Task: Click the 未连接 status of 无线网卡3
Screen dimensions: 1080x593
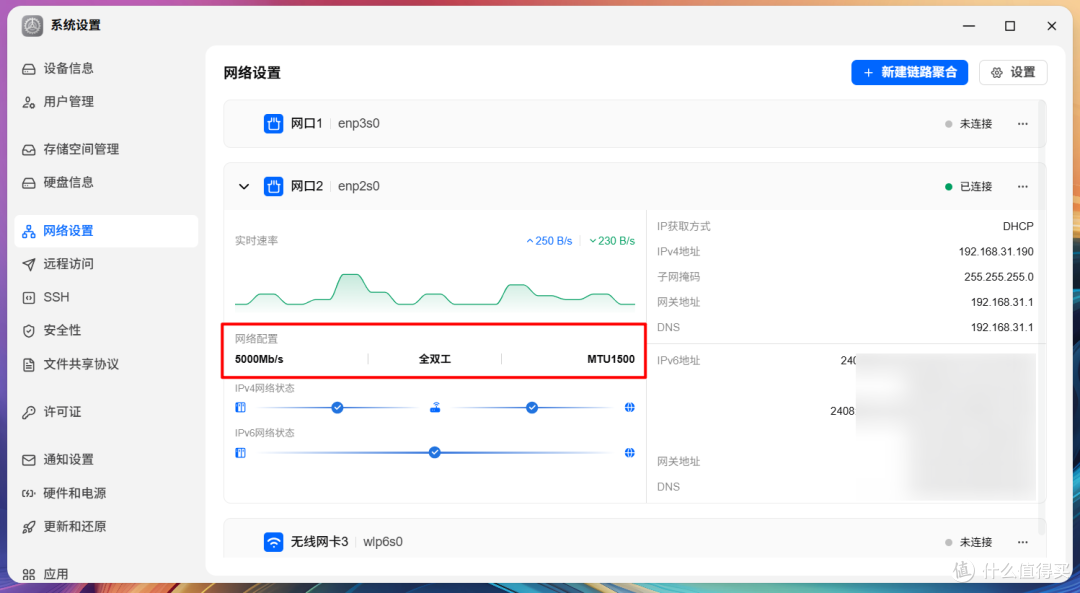Action: click(968, 542)
